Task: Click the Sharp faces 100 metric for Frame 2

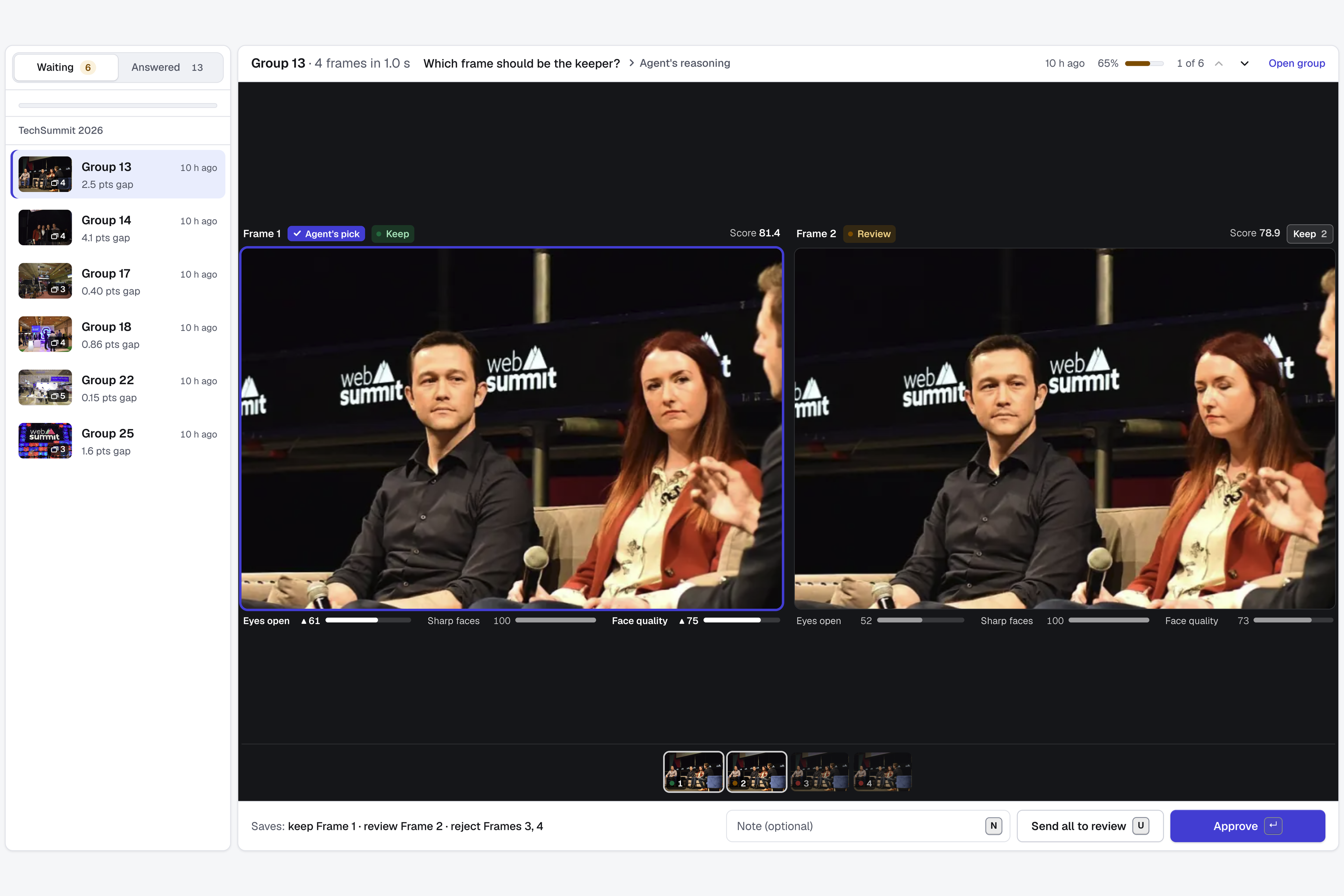Action: [1065, 620]
